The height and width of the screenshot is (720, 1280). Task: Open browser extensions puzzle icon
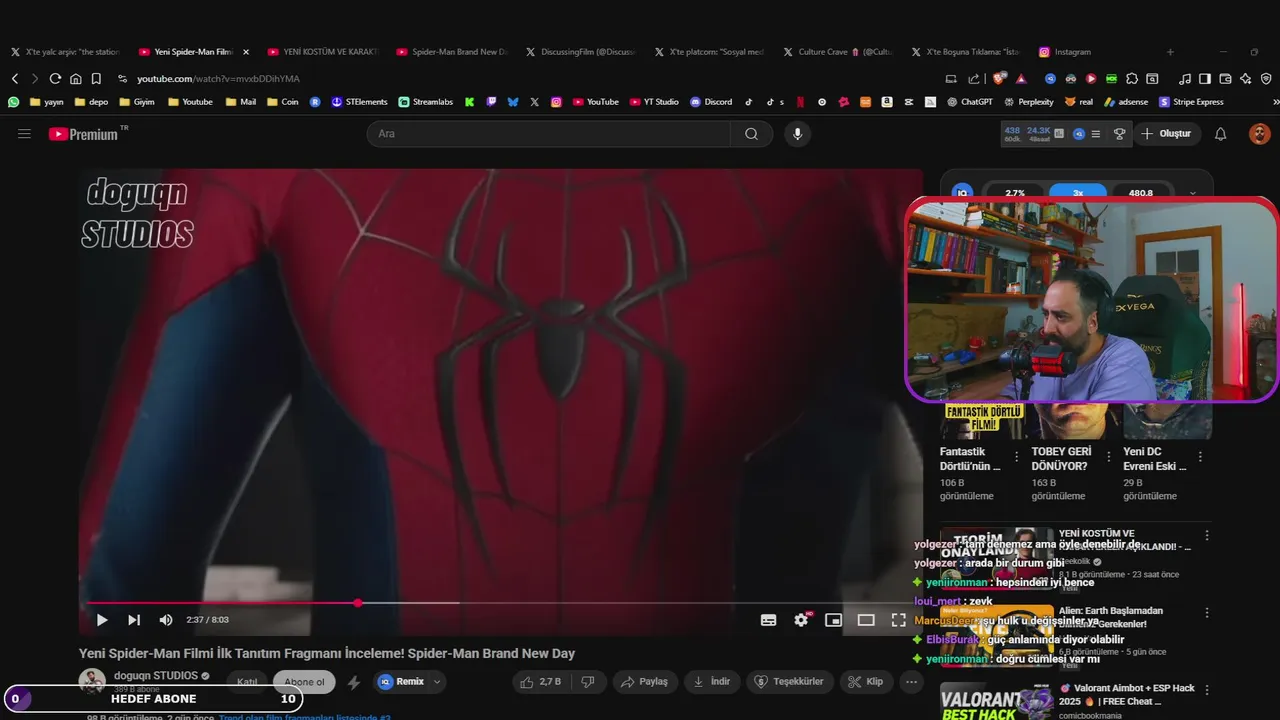(x=1132, y=78)
